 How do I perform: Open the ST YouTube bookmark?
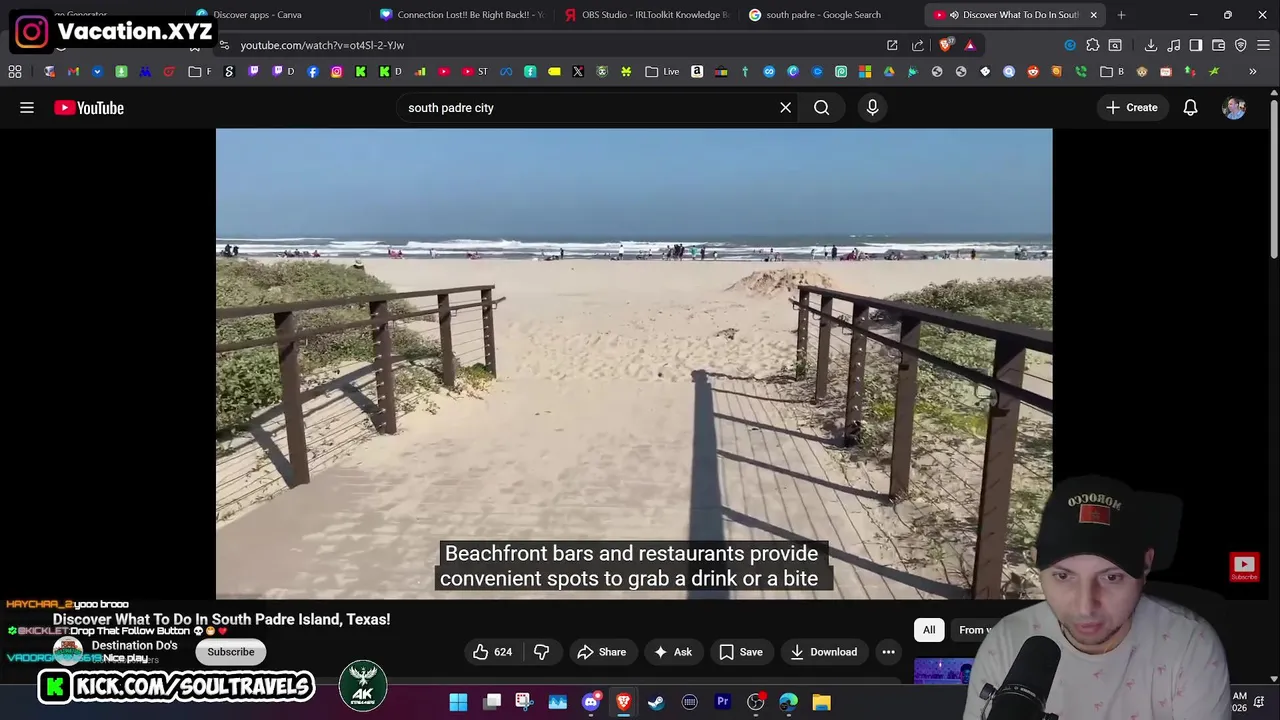475,72
